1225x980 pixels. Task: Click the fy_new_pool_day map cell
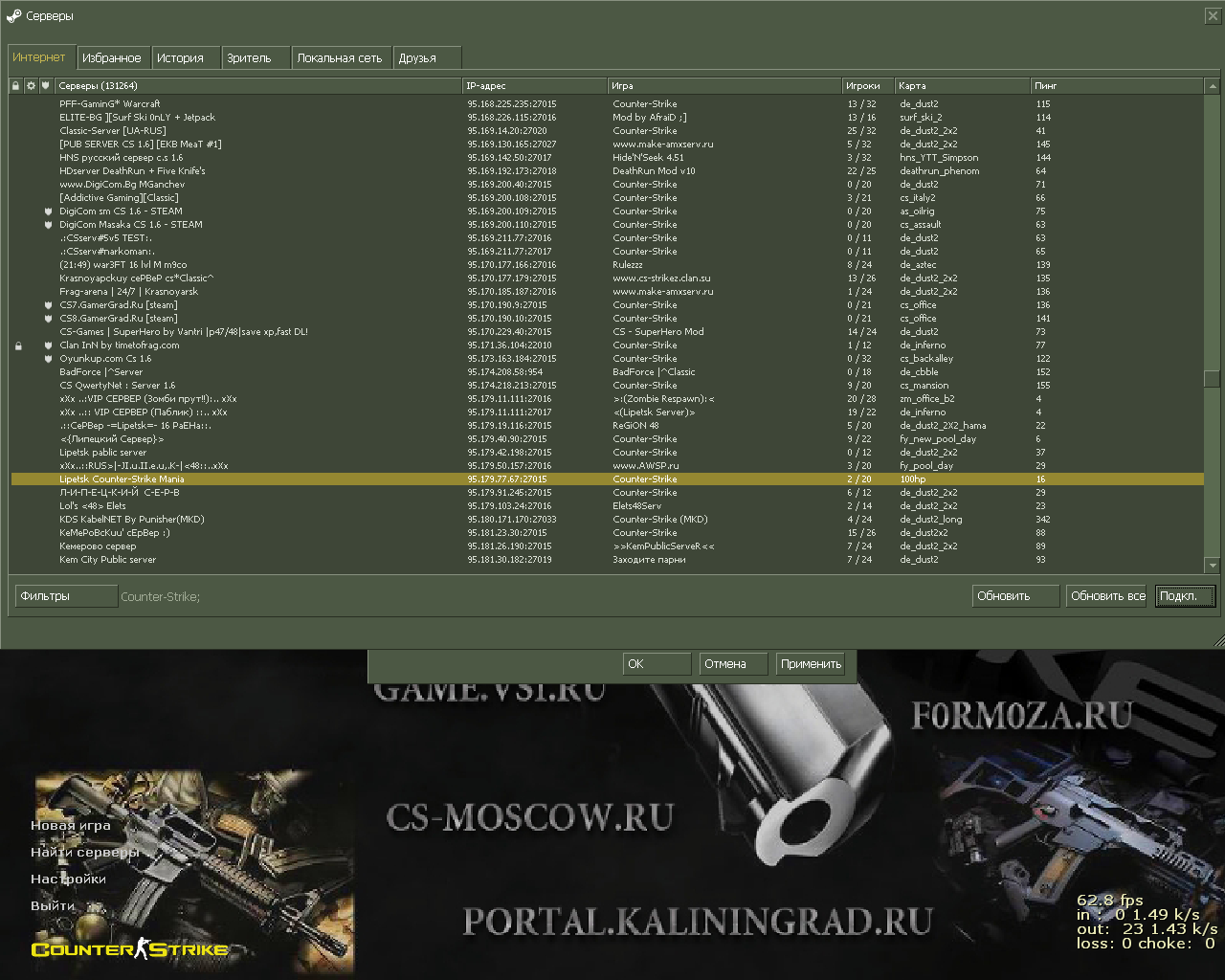tap(938, 439)
